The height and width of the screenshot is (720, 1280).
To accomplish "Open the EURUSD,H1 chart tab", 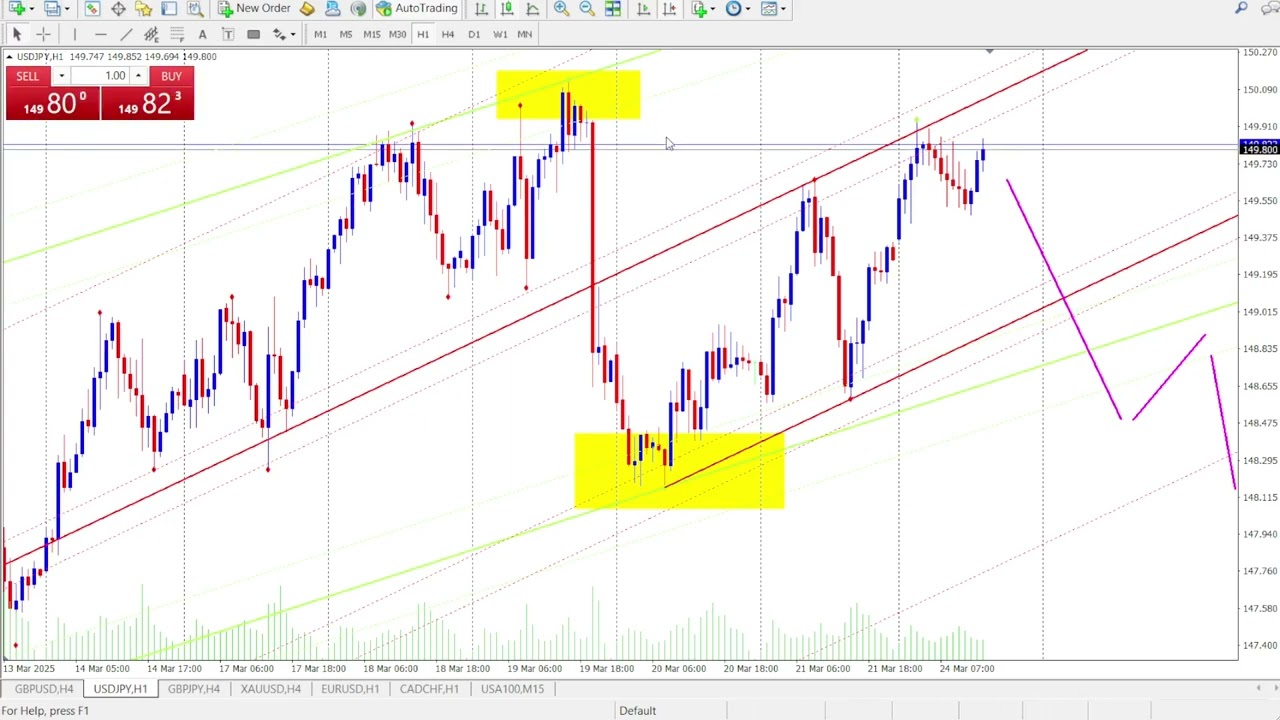I will click(x=350, y=689).
